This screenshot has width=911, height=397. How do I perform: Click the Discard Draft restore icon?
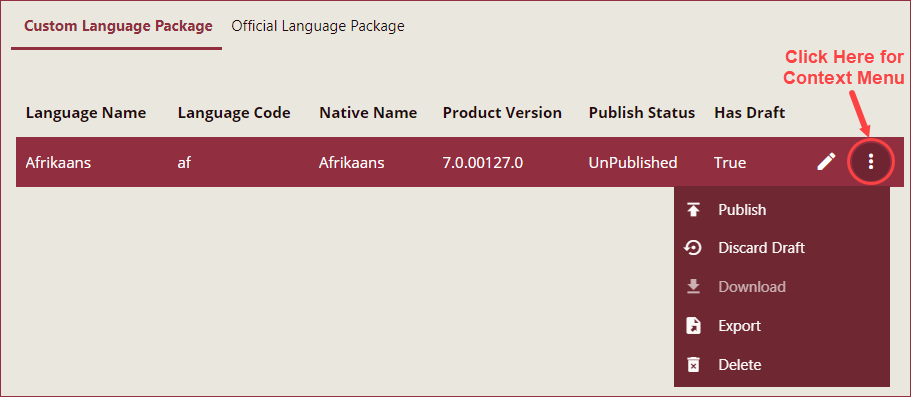click(693, 248)
